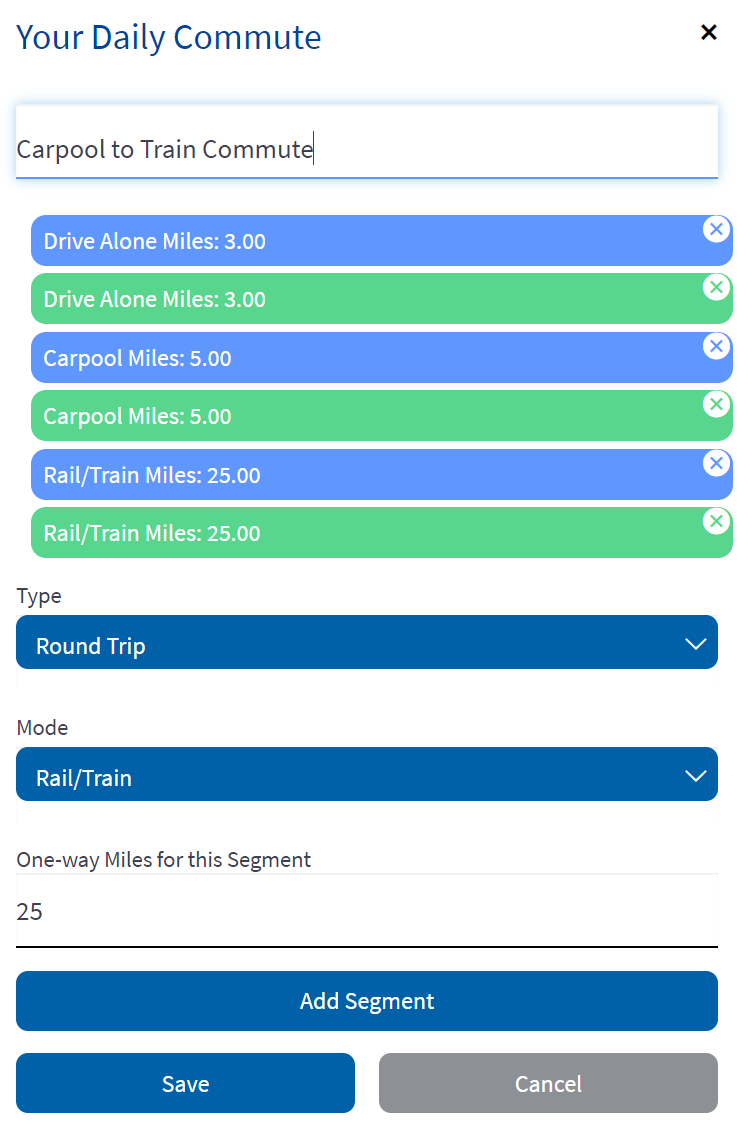Select the blue Carpool Miles segment bar
Screen dimensions: 737x1124
[381, 357]
